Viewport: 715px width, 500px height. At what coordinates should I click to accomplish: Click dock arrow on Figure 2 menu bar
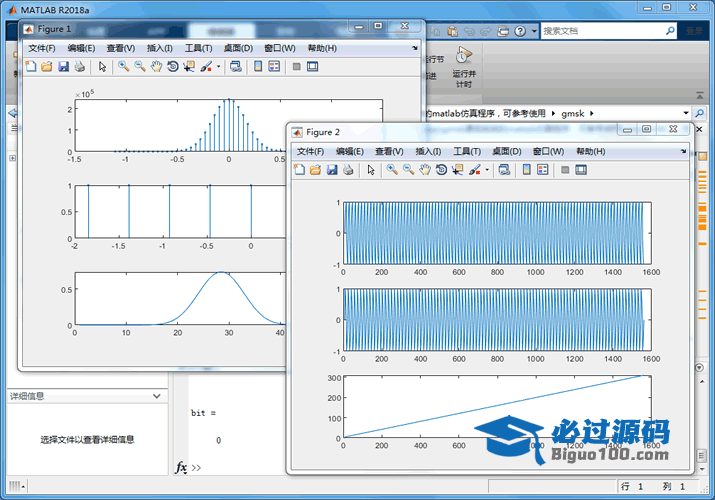(683, 151)
